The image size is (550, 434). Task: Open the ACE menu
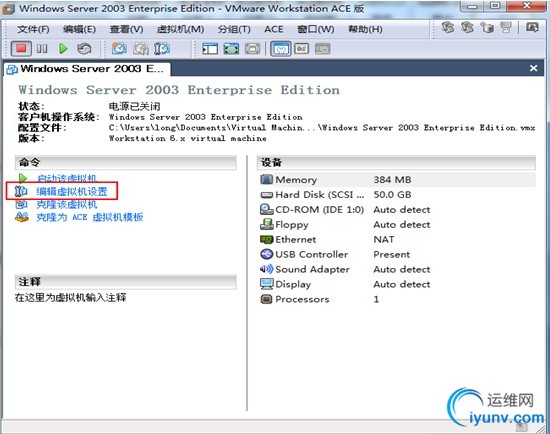(x=274, y=29)
